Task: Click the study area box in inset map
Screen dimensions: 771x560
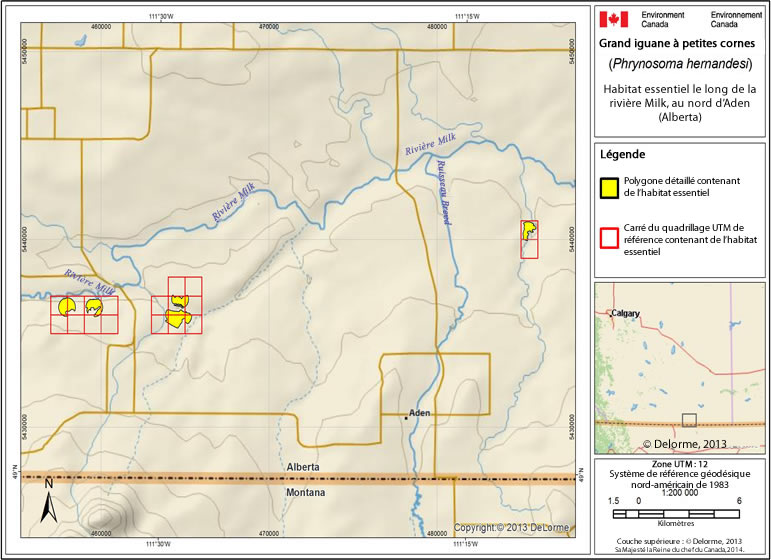Action: [x=688, y=420]
